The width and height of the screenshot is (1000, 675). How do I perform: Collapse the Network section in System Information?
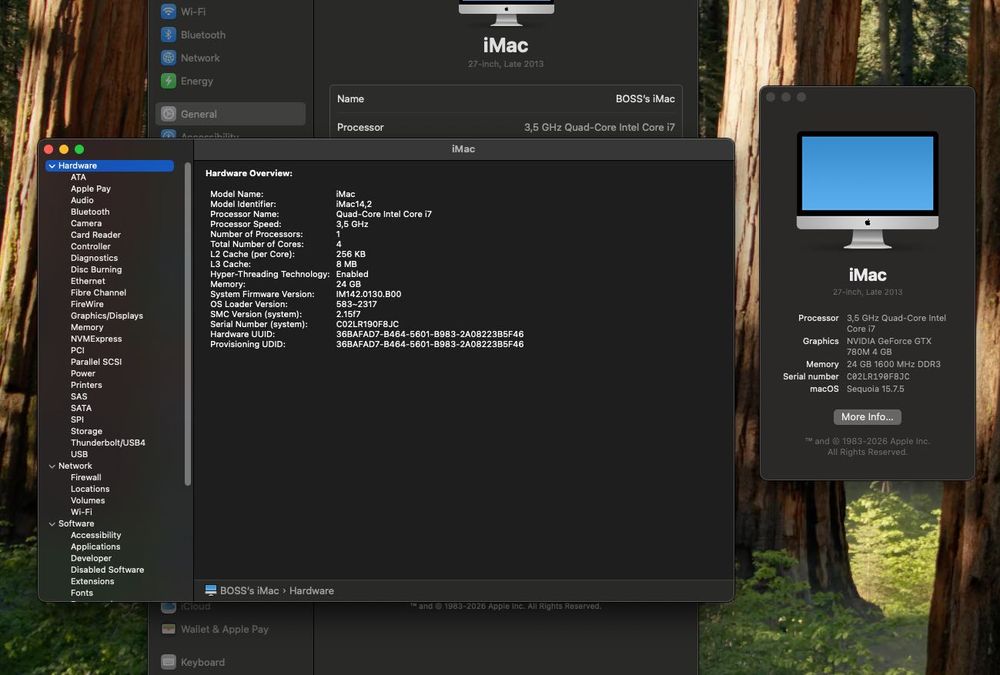point(52,466)
